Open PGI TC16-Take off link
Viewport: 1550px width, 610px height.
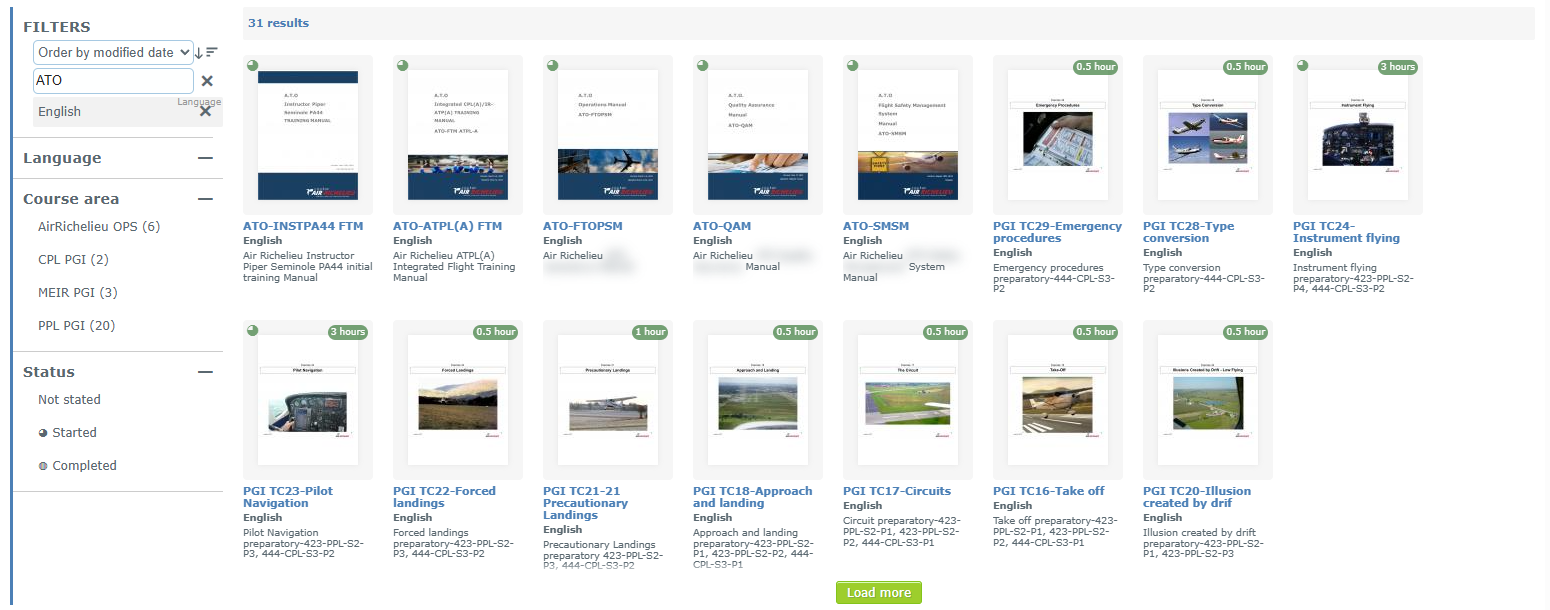point(1049,491)
